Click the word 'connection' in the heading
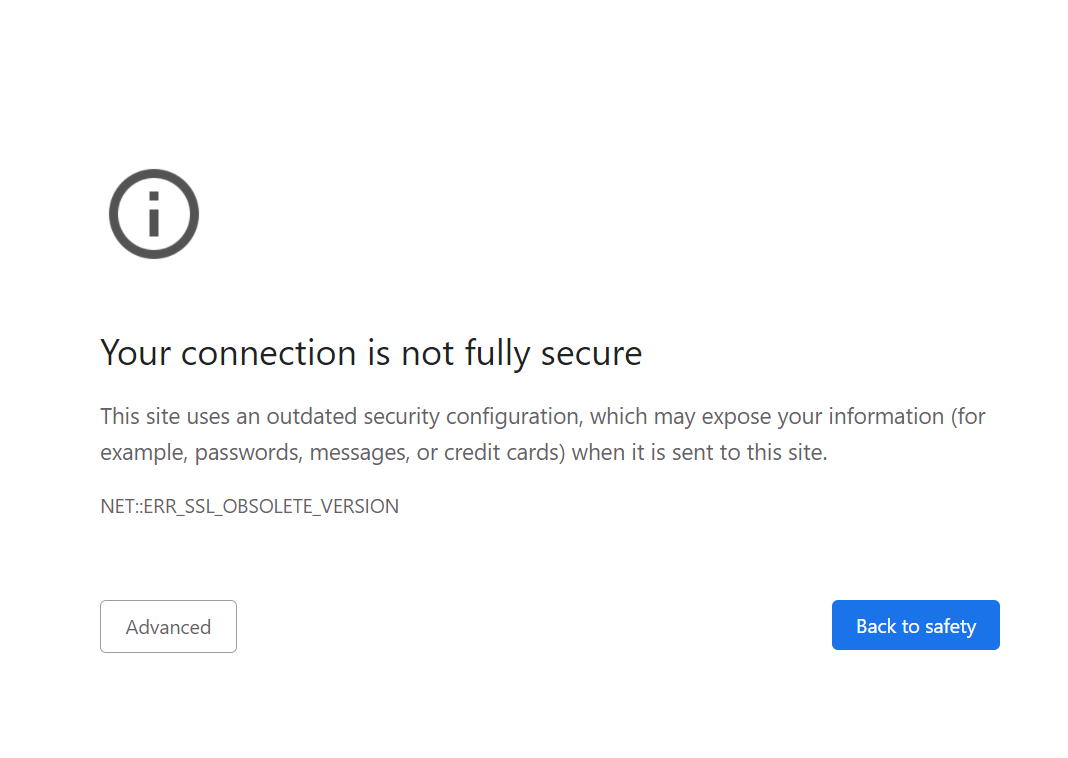Image resolution: width=1068 pixels, height=758 pixels. 268,353
